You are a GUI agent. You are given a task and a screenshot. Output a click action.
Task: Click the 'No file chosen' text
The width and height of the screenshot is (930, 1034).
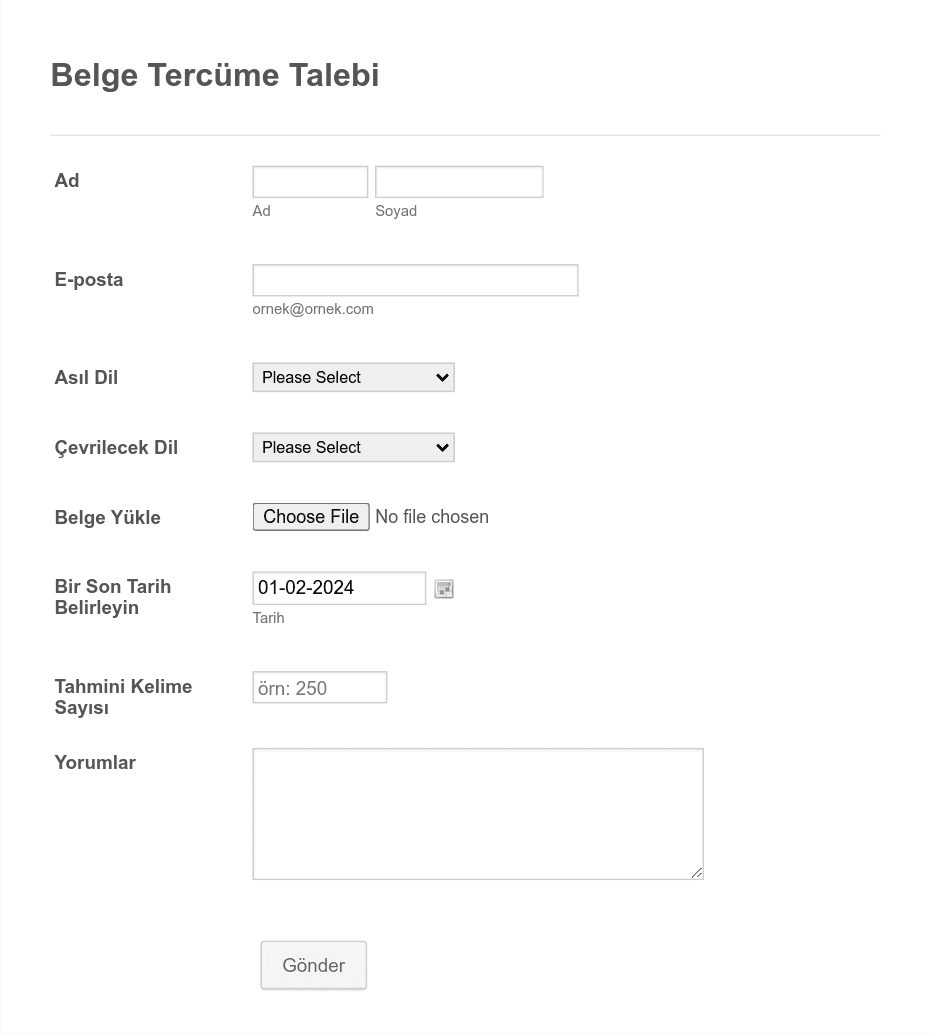(432, 517)
